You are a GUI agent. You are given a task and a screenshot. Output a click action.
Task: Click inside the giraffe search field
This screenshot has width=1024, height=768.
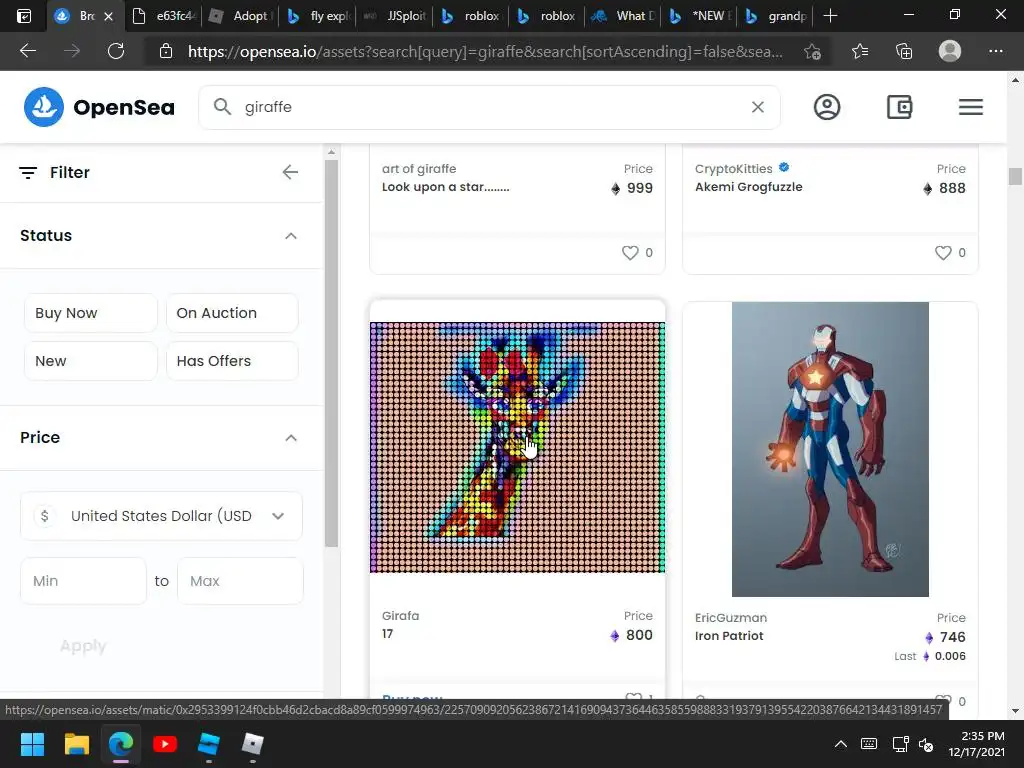(490, 107)
